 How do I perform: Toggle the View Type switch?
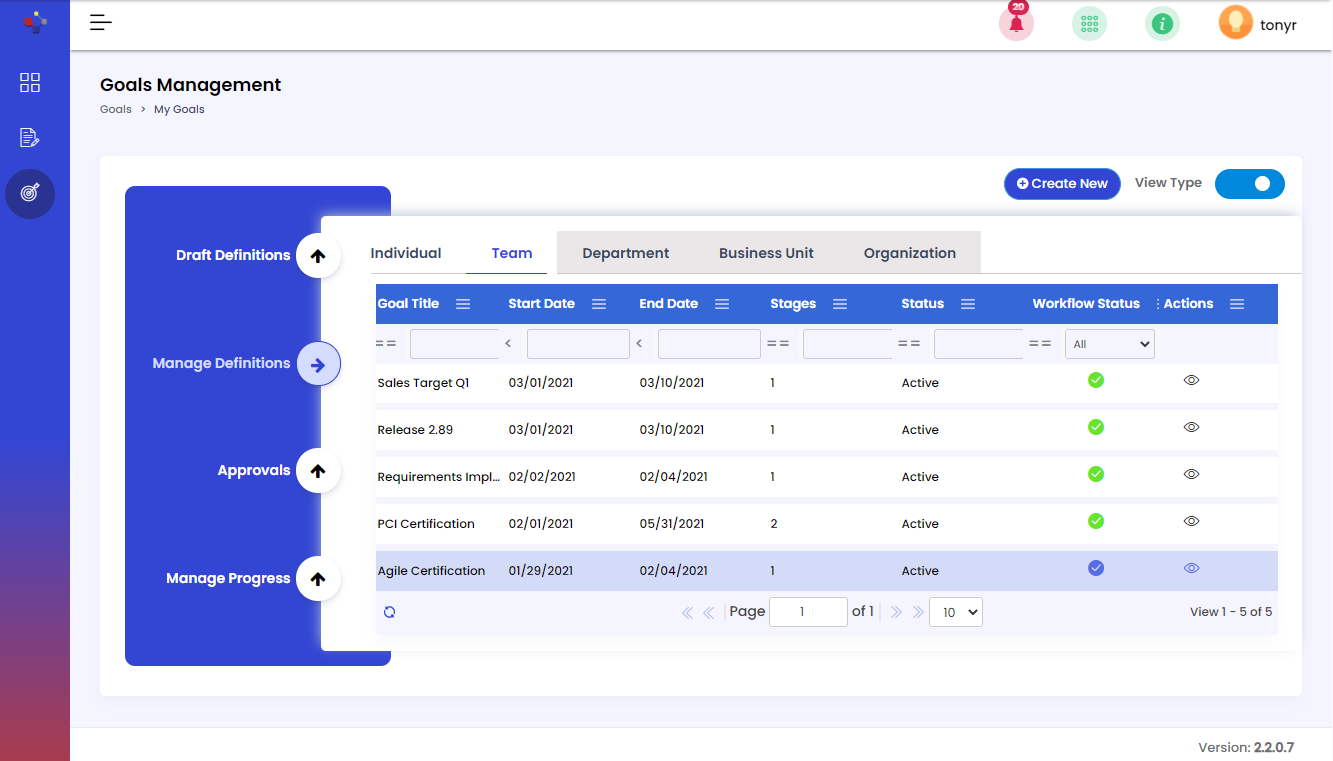tap(1249, 184)
